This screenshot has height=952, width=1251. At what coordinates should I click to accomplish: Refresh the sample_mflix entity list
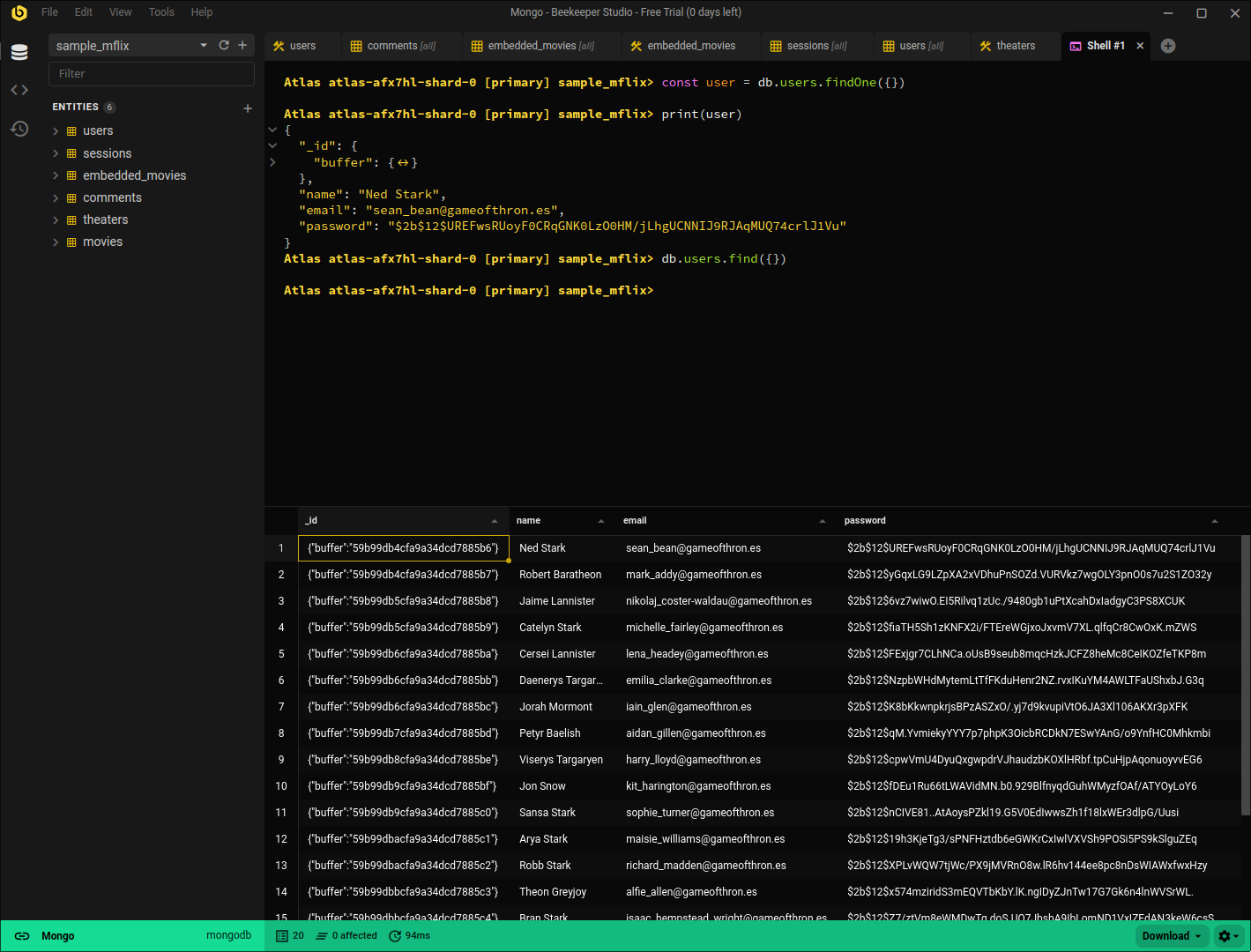(223, 45)
